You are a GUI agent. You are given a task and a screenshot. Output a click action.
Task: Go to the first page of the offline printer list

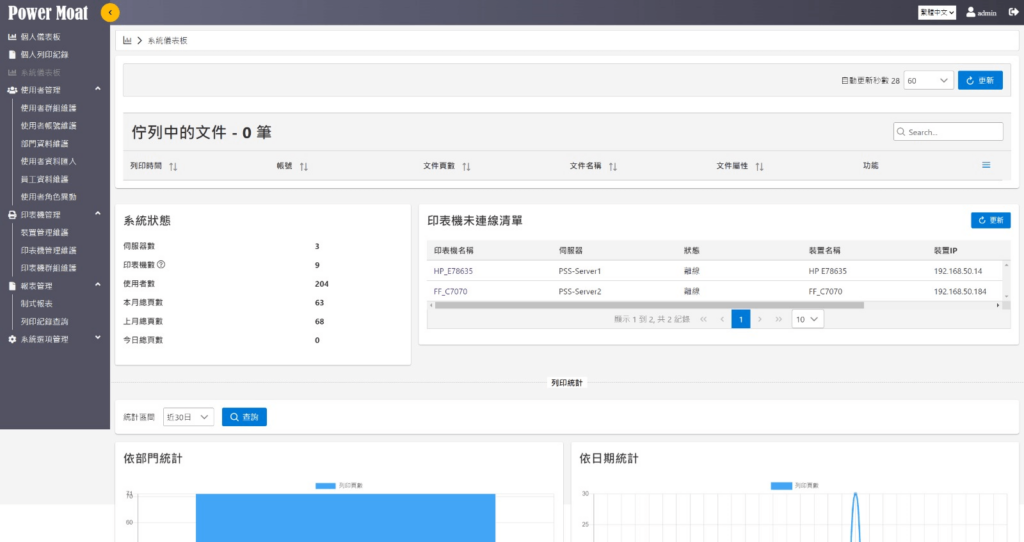pos(703,319)
